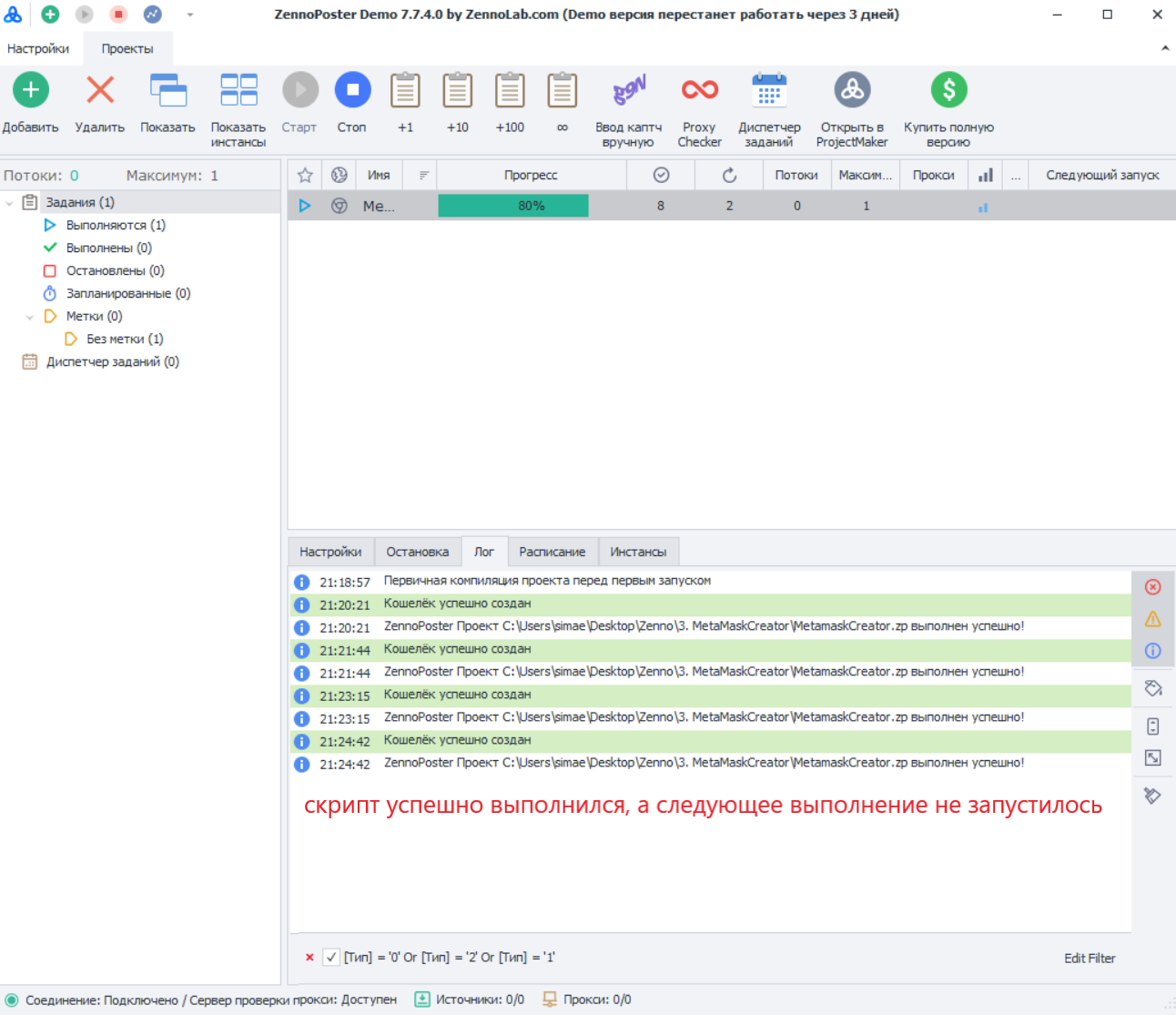Toggle the log filter expression checkbox

331,958
